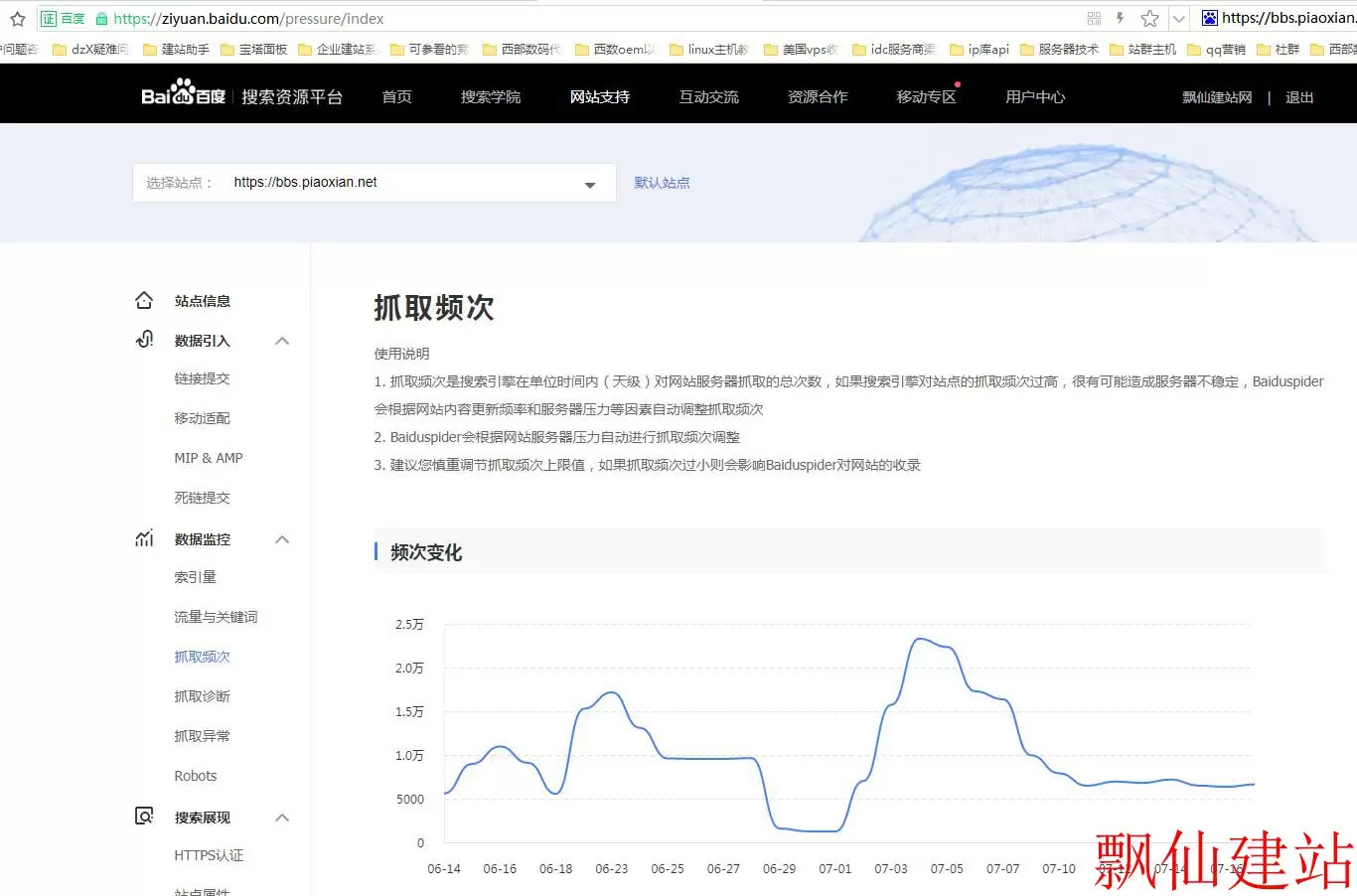Open 死链提交 in the sidebar
Image resolution: width=1357 pixels, height=896 pixels.
pos(203,498)
